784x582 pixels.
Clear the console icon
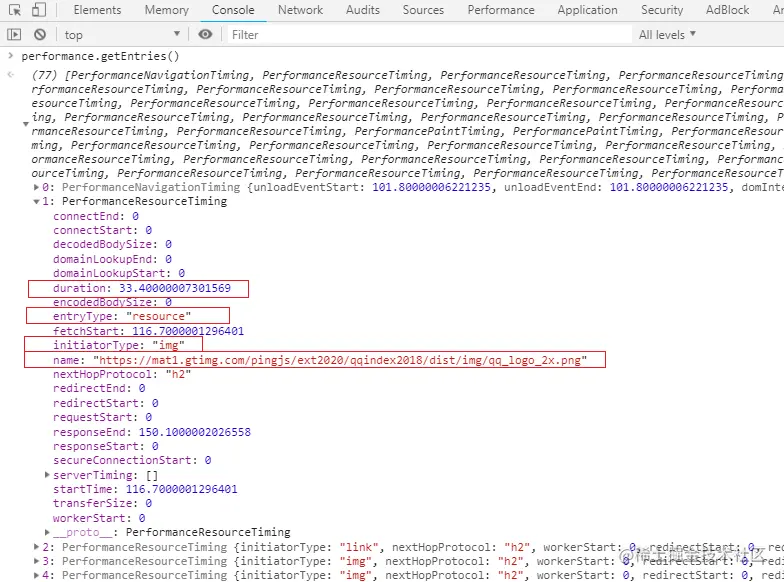click(40, 34)
